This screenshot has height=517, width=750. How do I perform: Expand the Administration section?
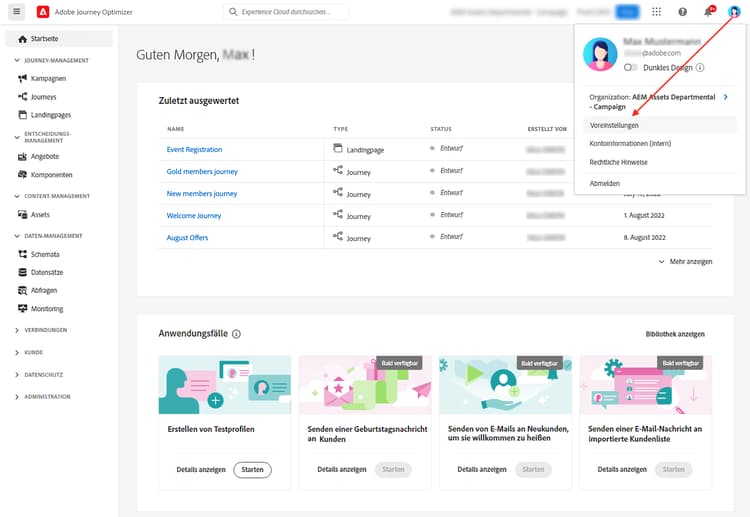[x=17, y=396]
